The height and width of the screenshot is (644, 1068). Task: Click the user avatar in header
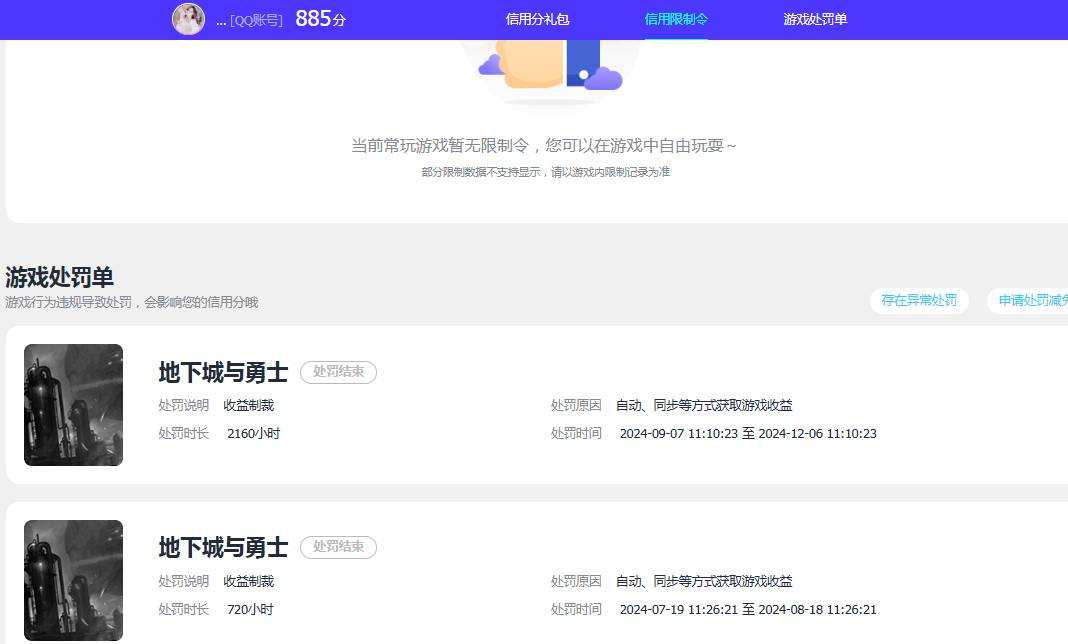tap(189, 19)
